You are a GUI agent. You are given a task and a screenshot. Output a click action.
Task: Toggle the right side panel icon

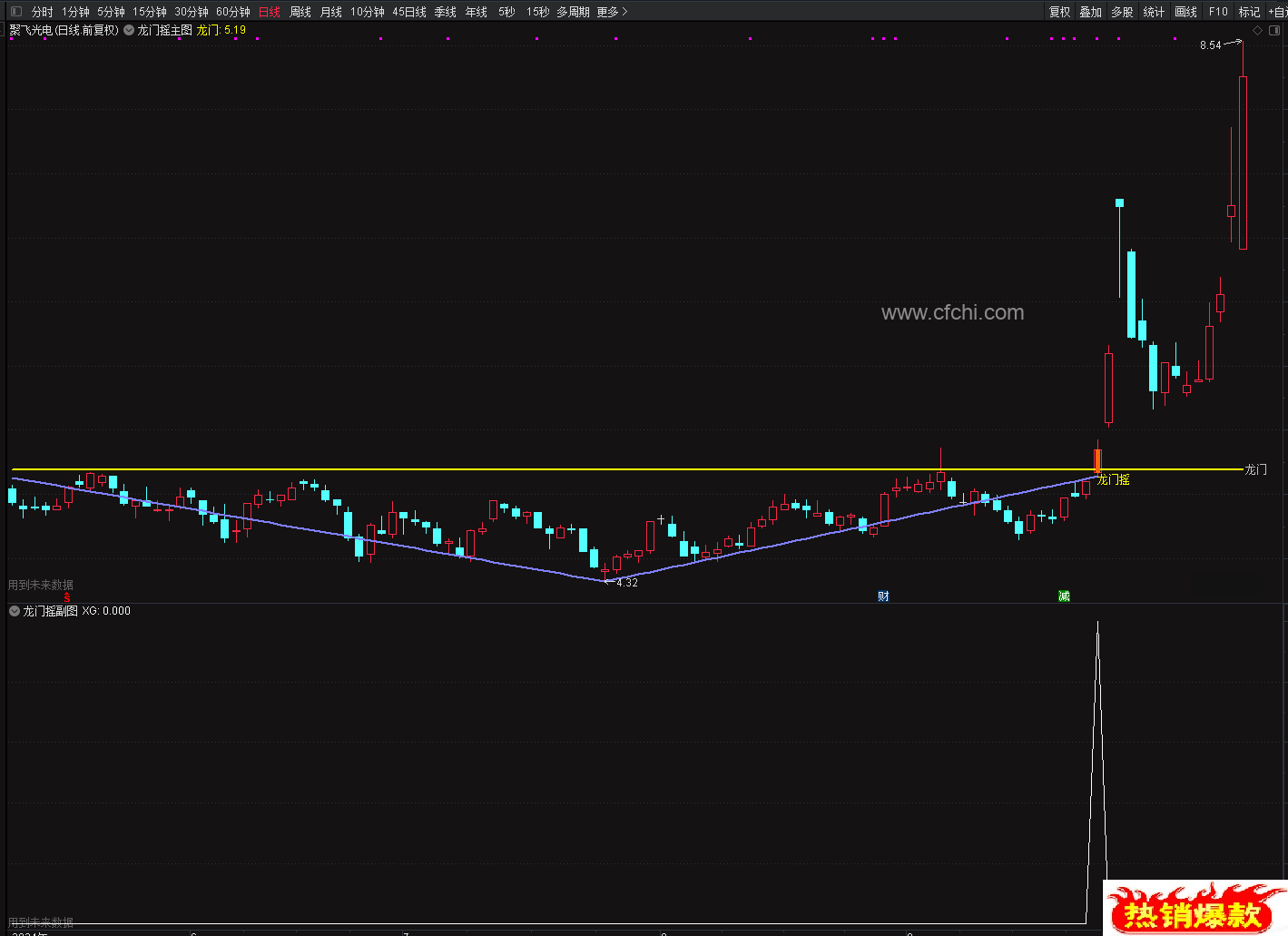coord(1275,30)
